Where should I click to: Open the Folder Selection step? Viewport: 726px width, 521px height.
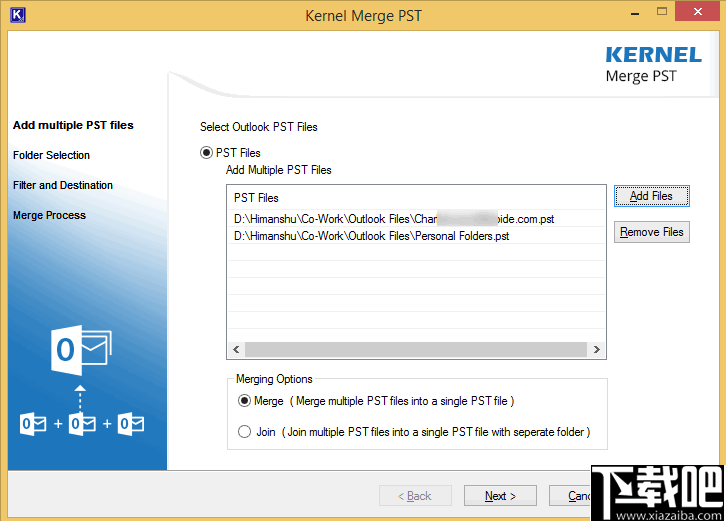tap(51, 155)
